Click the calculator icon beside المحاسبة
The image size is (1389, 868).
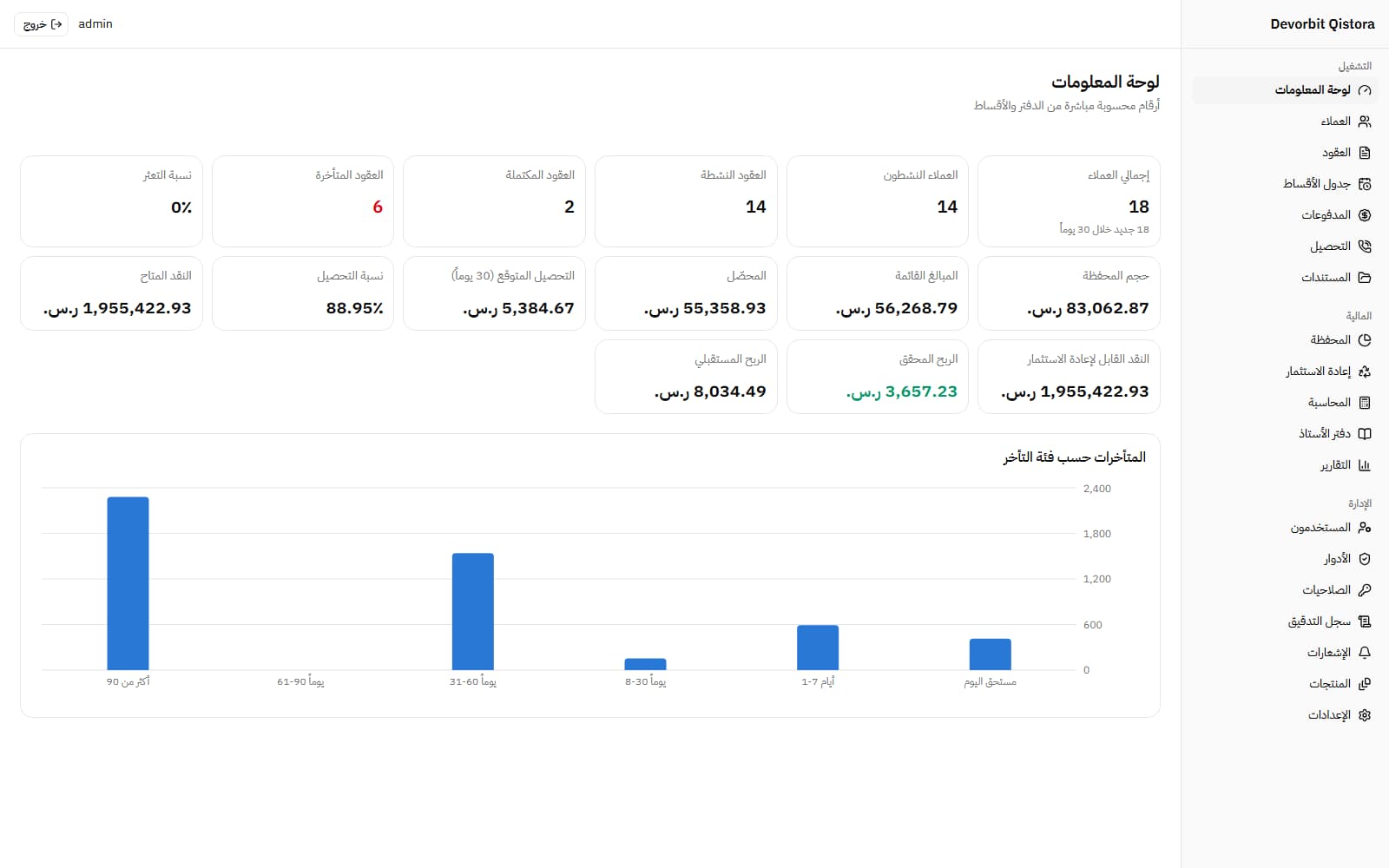[x=1365, y=403]
